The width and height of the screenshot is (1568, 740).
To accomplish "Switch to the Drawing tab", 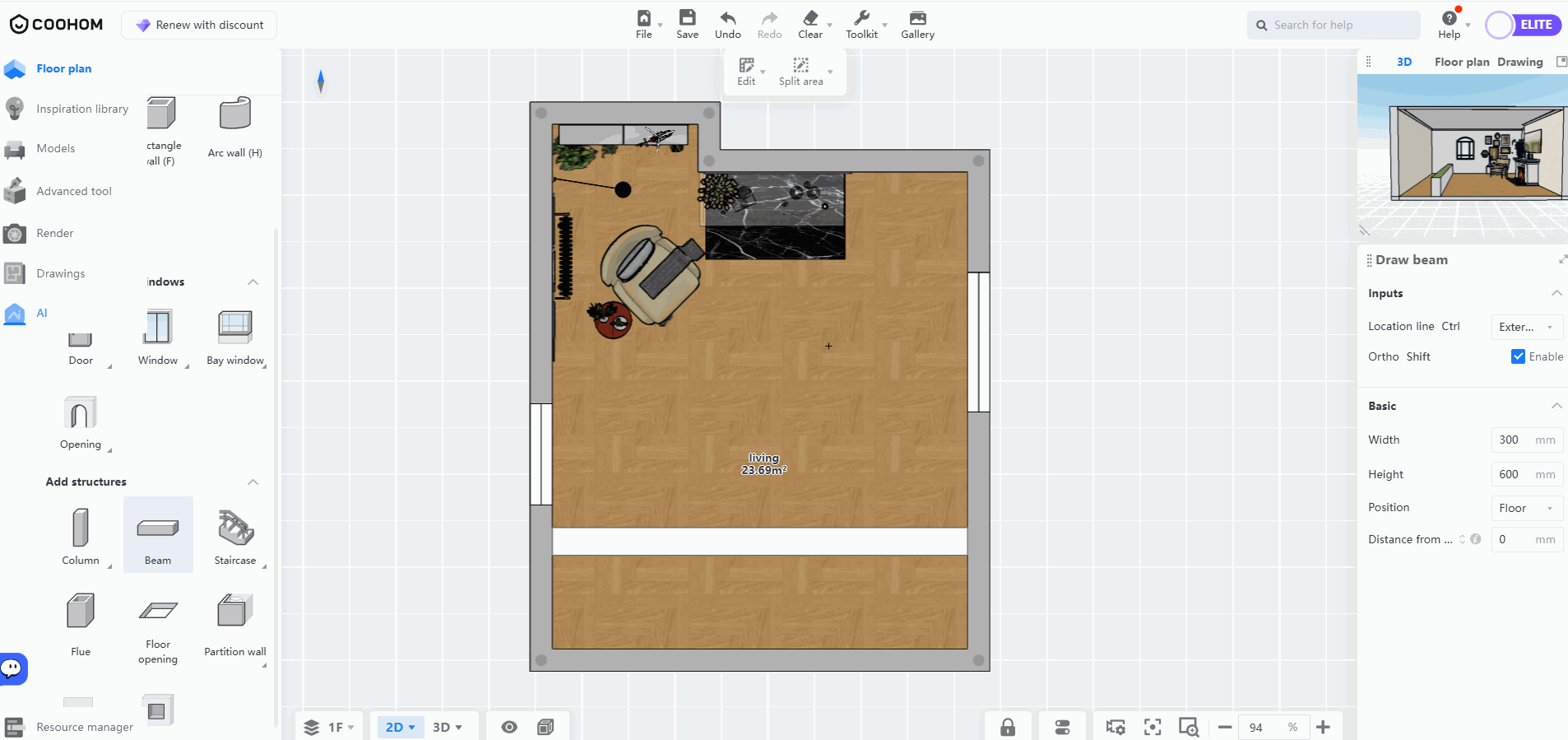I will [x=1519, y=62].
